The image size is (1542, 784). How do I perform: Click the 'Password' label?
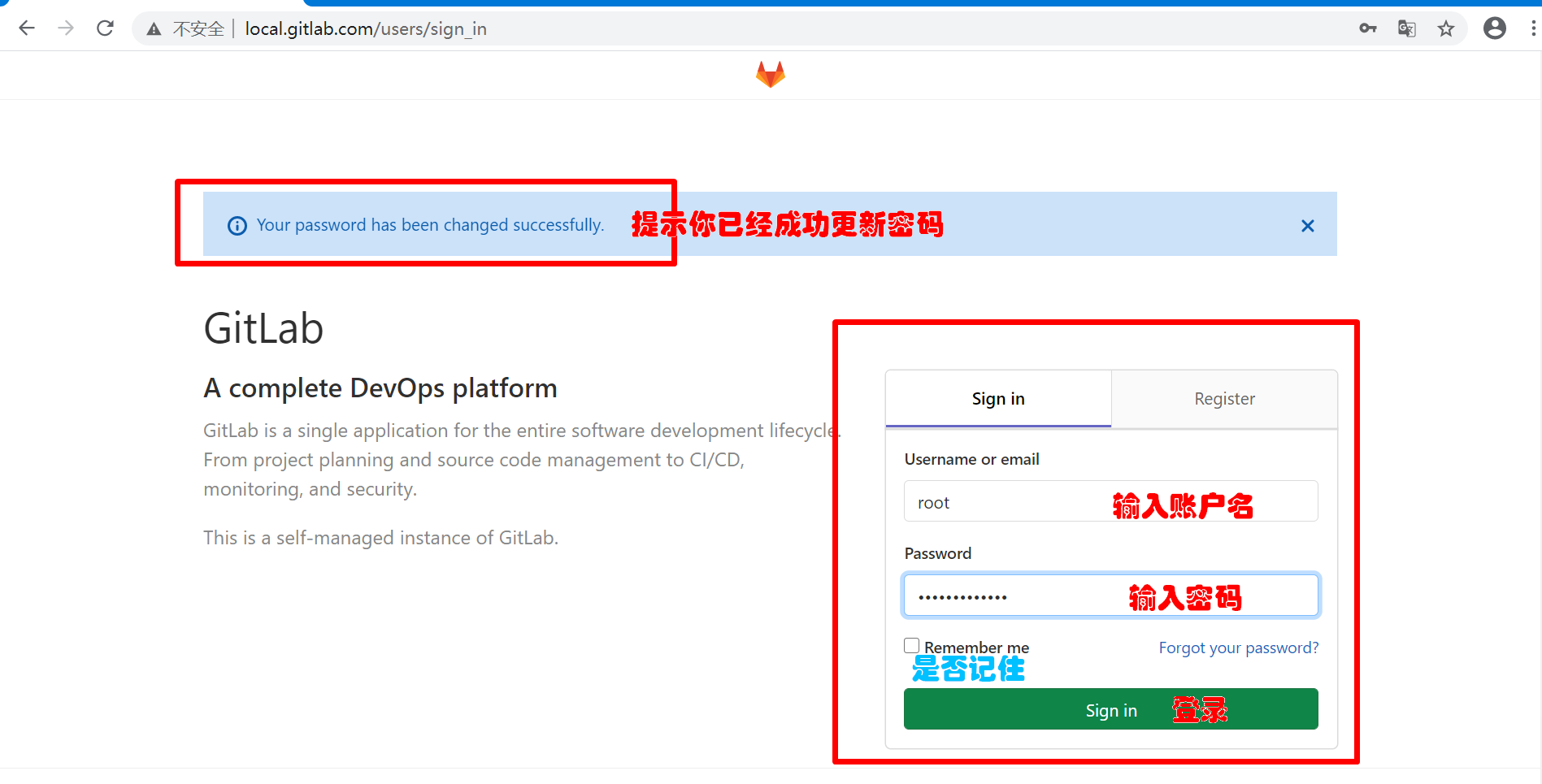(x=938, y=553)
